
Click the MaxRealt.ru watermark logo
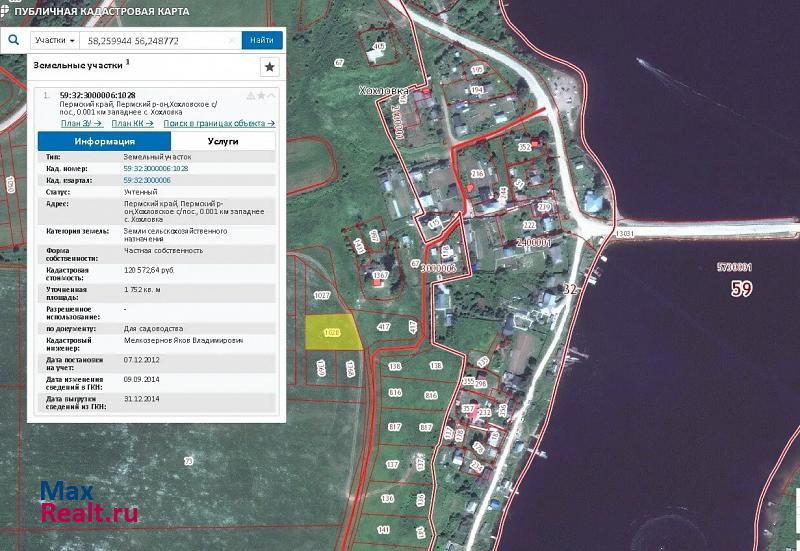pos(88,503)
